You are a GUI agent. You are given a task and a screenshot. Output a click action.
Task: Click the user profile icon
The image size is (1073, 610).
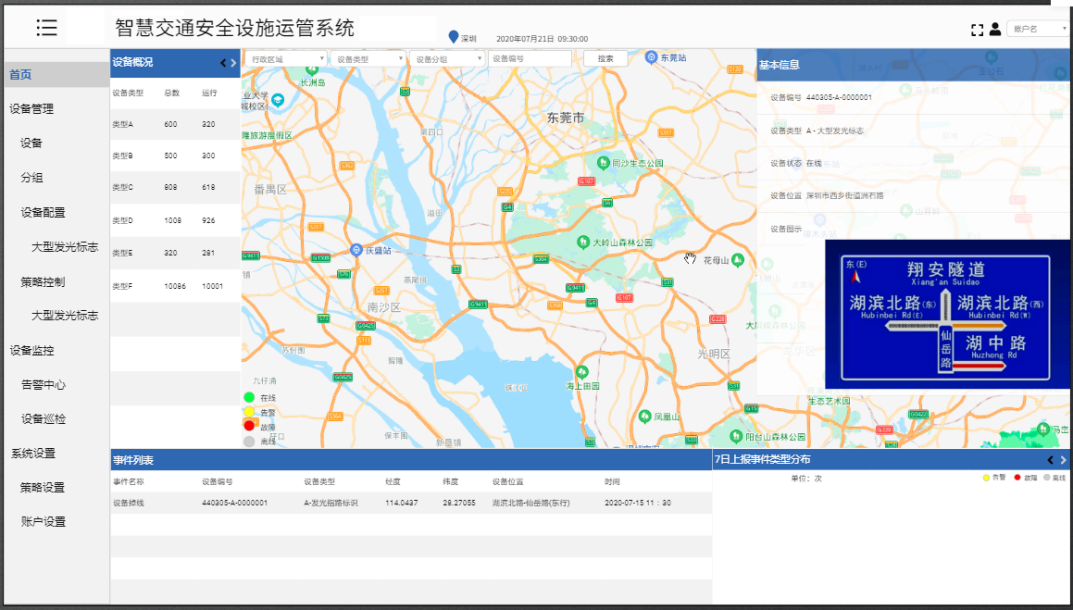(x=995, y=29)
